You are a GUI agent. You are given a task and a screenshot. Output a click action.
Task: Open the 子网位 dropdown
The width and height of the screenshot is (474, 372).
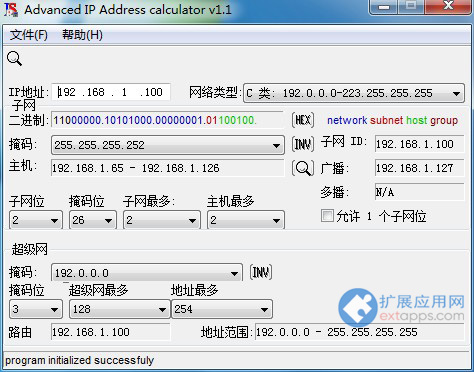click(x=36, y=220)
